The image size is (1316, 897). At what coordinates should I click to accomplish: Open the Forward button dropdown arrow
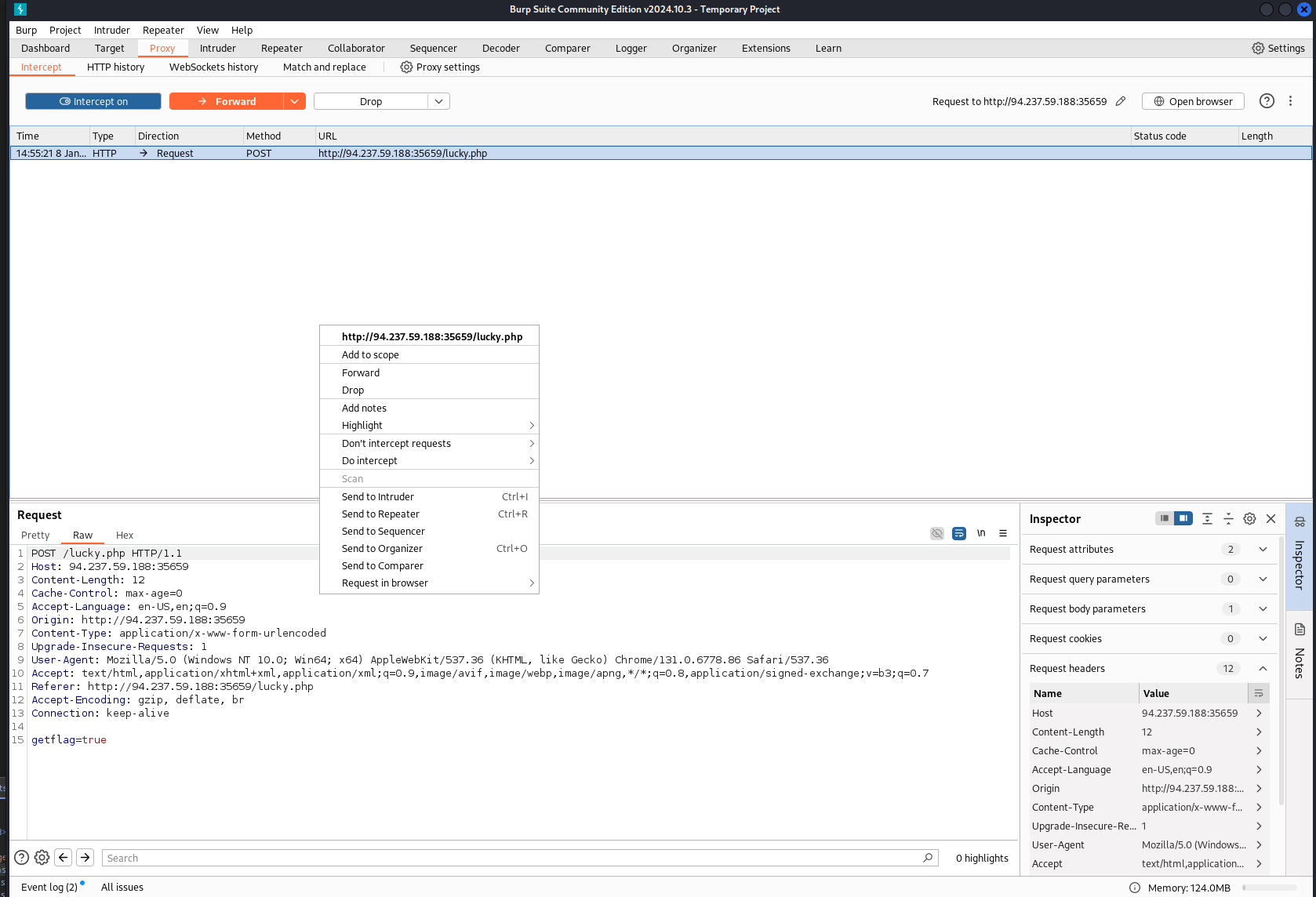(x=294, y=101)
